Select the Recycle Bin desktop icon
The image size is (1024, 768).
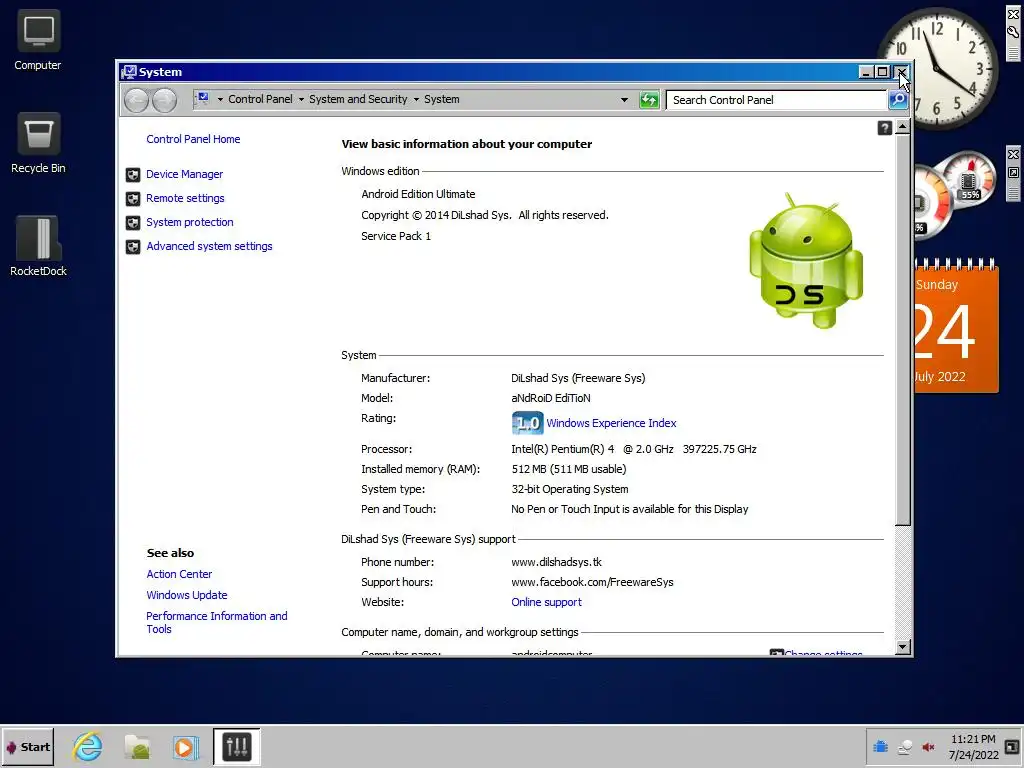(x=38, y=143)
